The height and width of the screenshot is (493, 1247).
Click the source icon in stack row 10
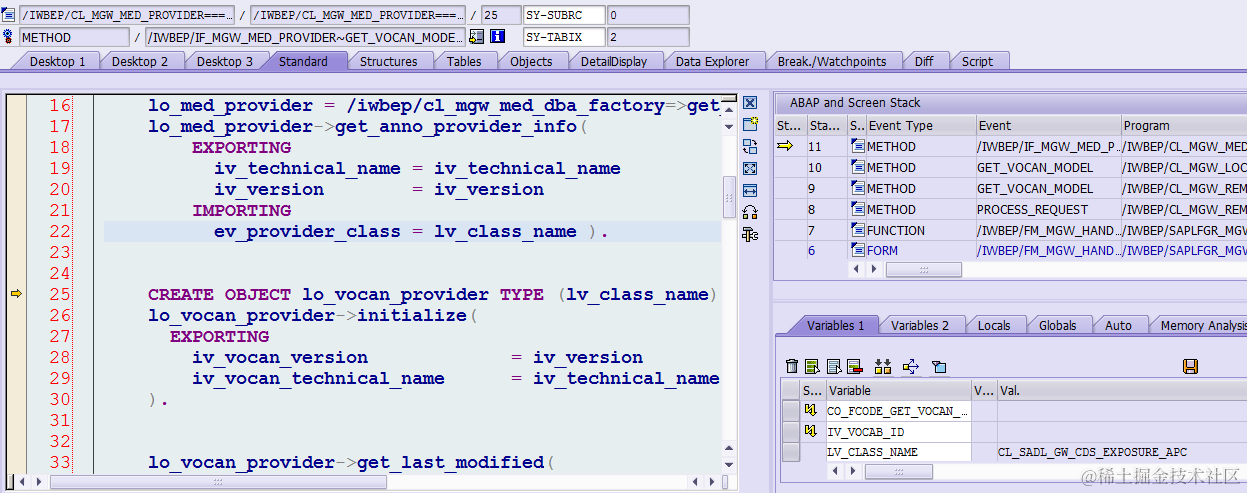coord(858,167)
